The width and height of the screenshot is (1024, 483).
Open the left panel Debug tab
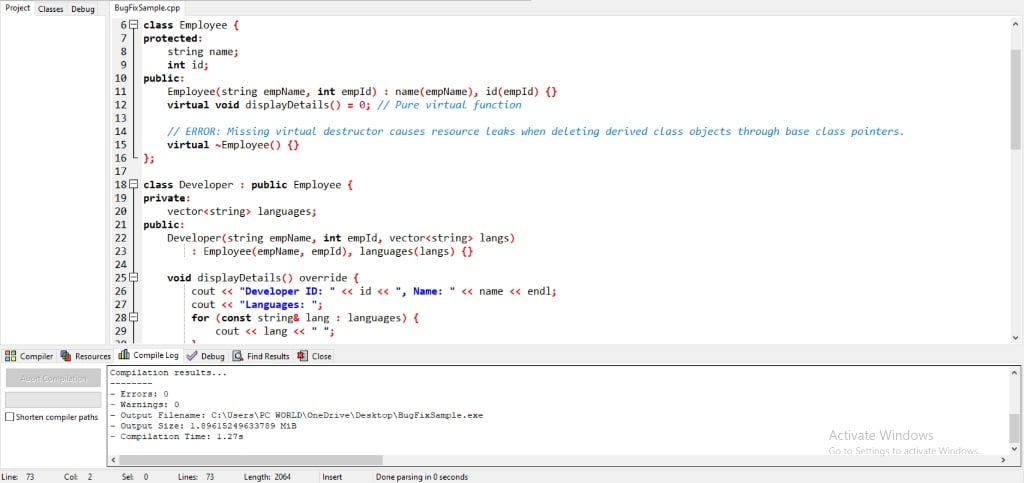(x=83, y=9)
